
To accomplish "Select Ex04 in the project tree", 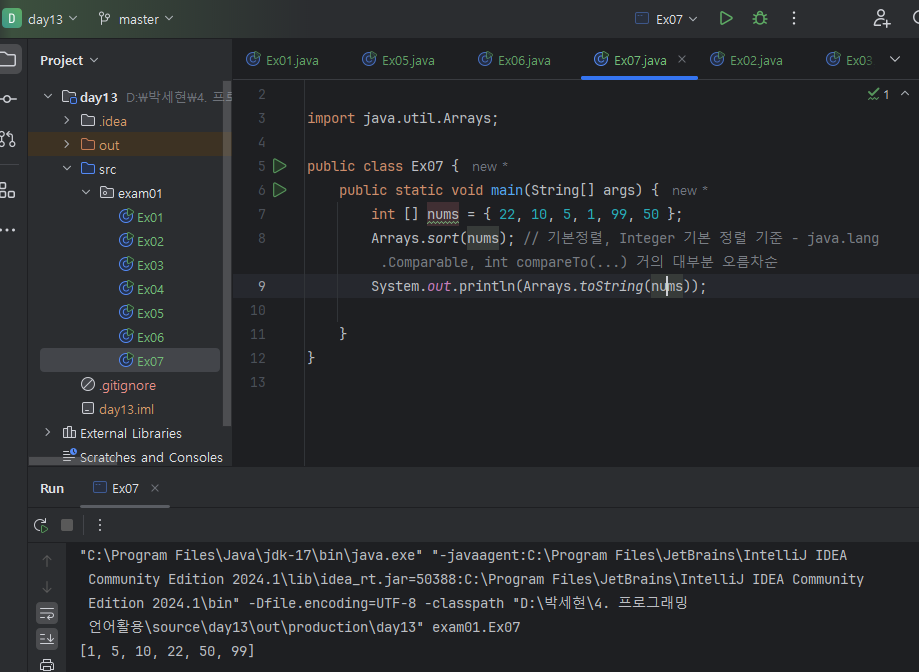I will click(150, 289).
